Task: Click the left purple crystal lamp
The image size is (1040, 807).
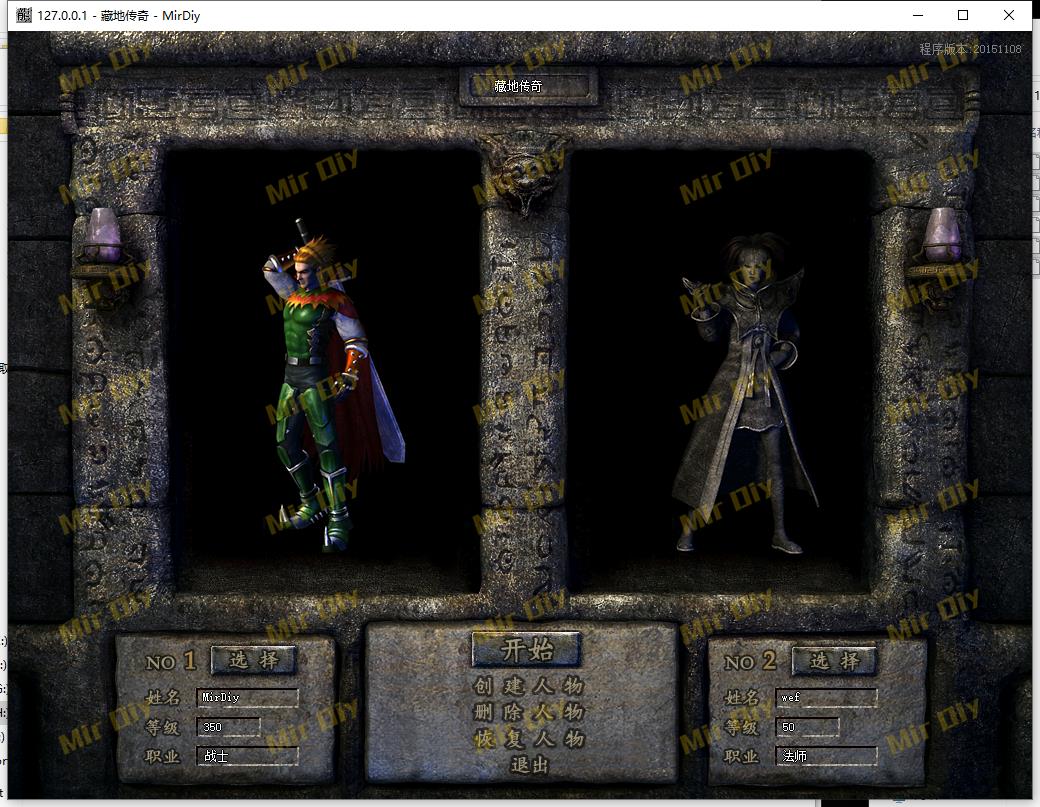Action: 105,237
